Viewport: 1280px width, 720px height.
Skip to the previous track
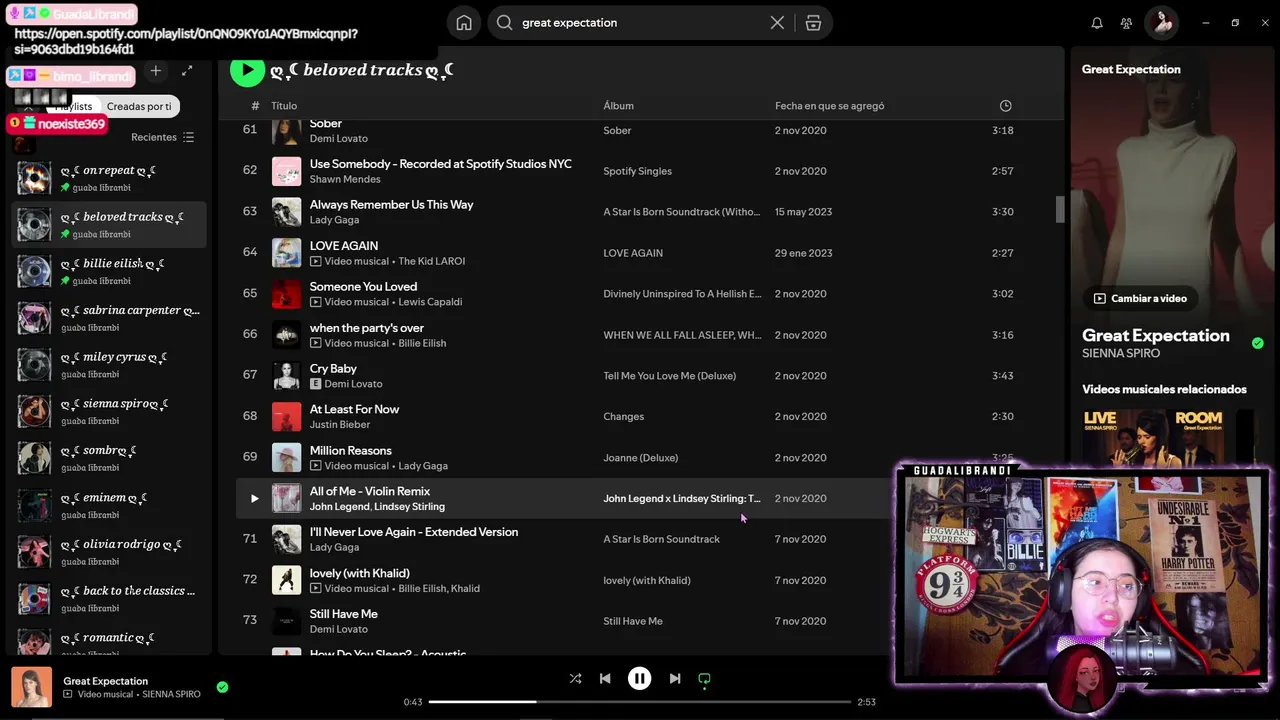tap(605, 678)
